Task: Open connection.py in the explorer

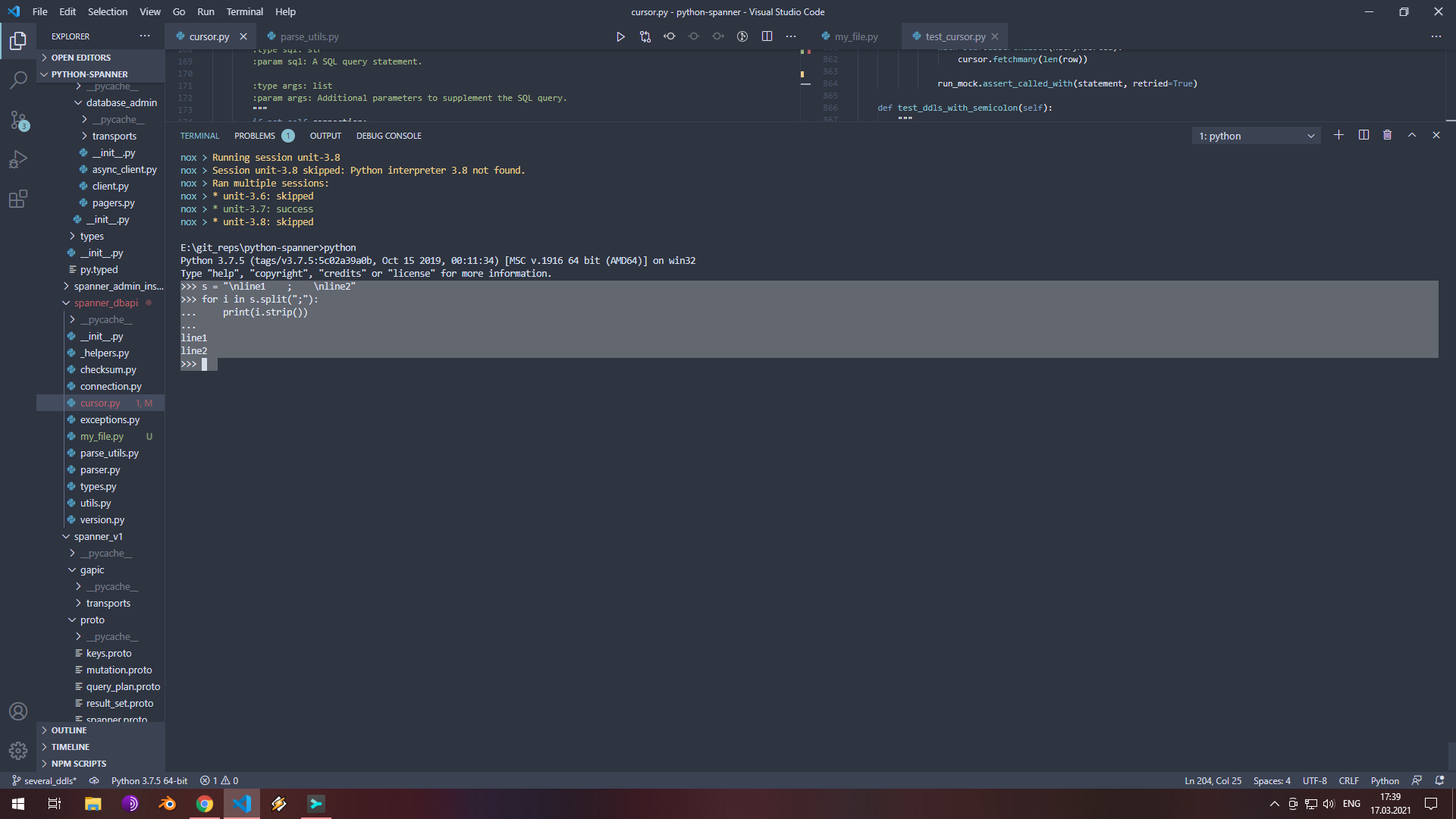Action: [x=111, y=387]
